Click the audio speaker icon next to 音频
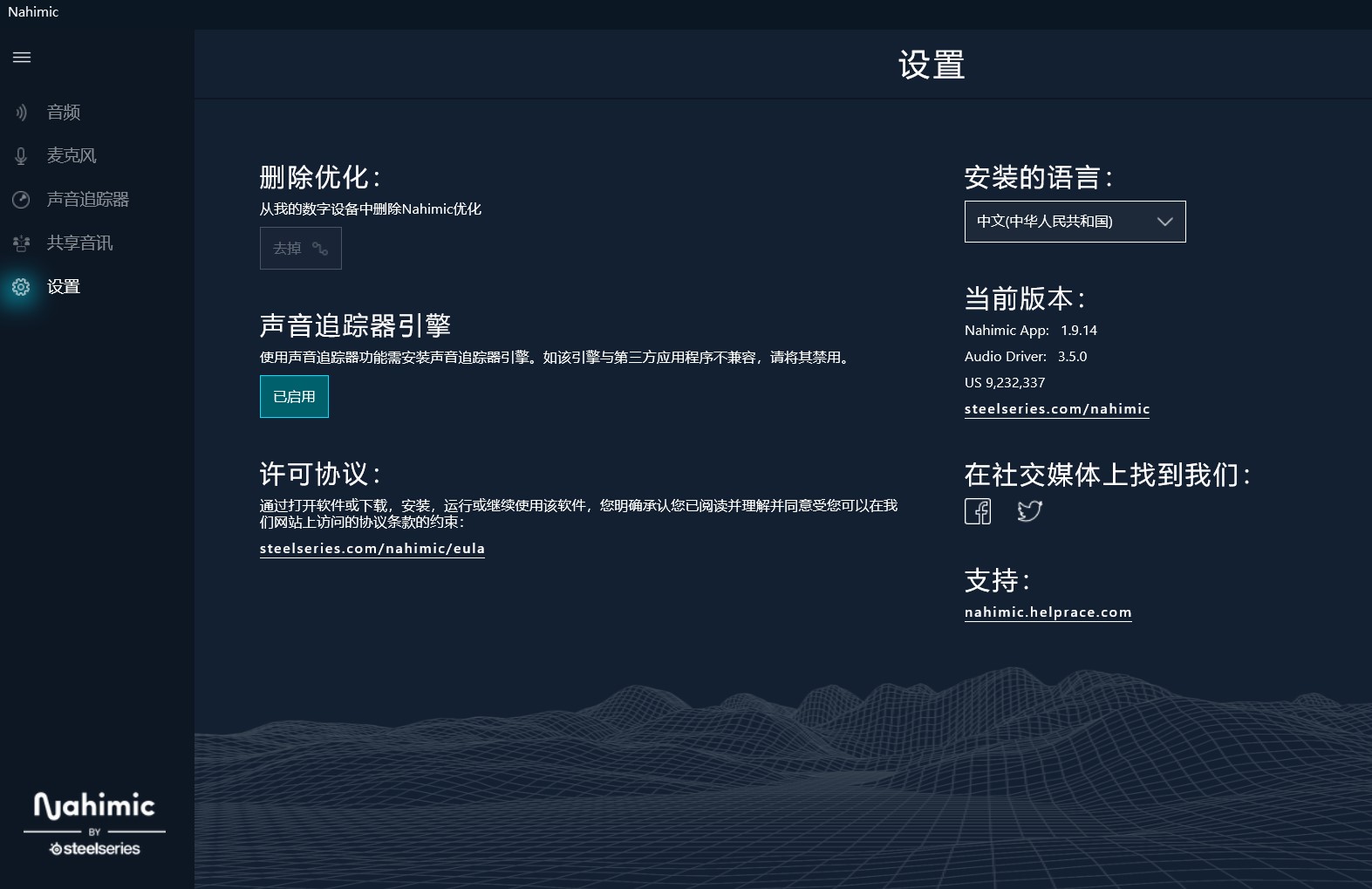The image size is (1372, 889). click(x=21, y=113)
